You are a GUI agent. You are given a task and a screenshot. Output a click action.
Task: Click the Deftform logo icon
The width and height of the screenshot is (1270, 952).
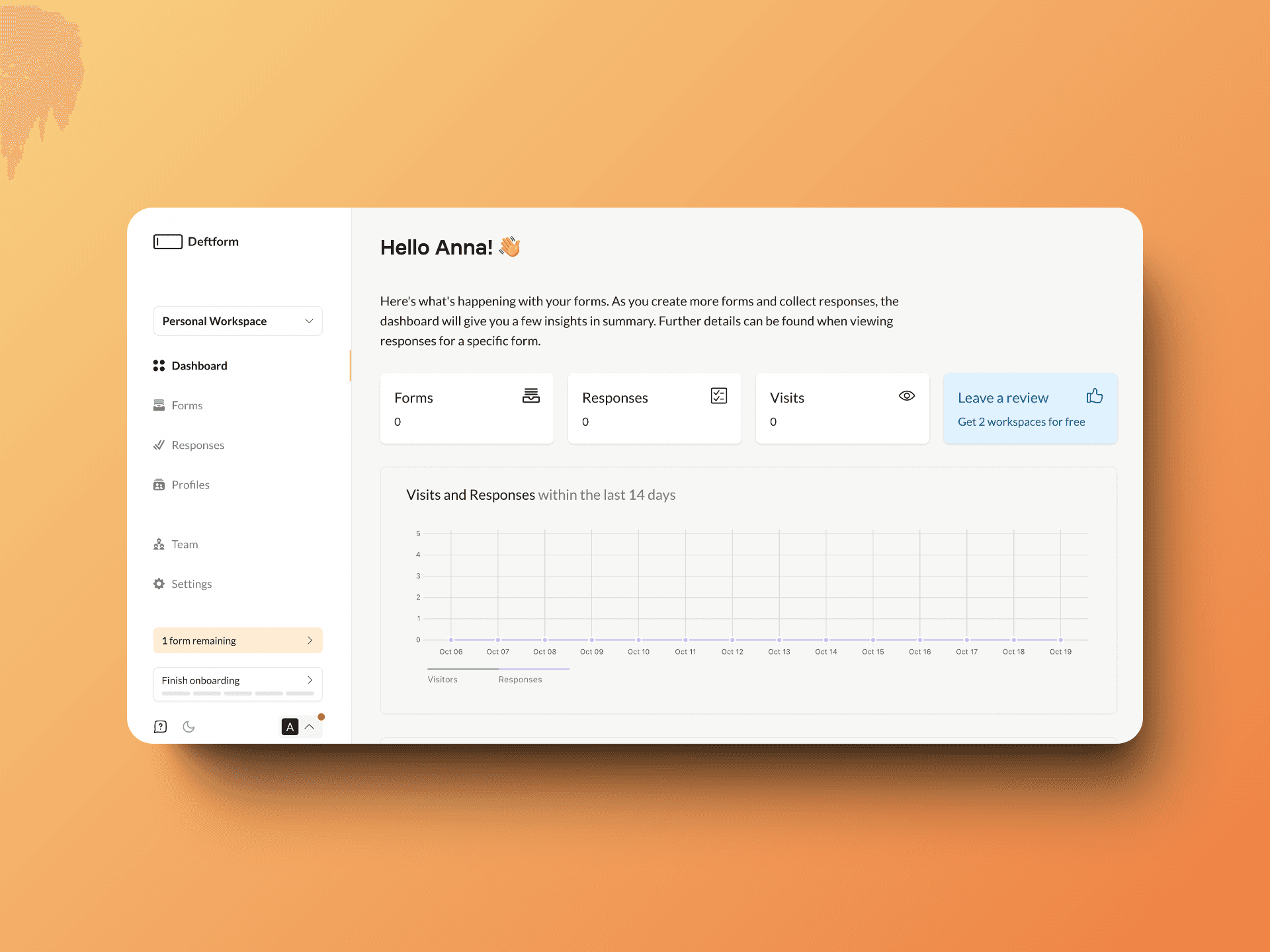[x=167, y=241]
